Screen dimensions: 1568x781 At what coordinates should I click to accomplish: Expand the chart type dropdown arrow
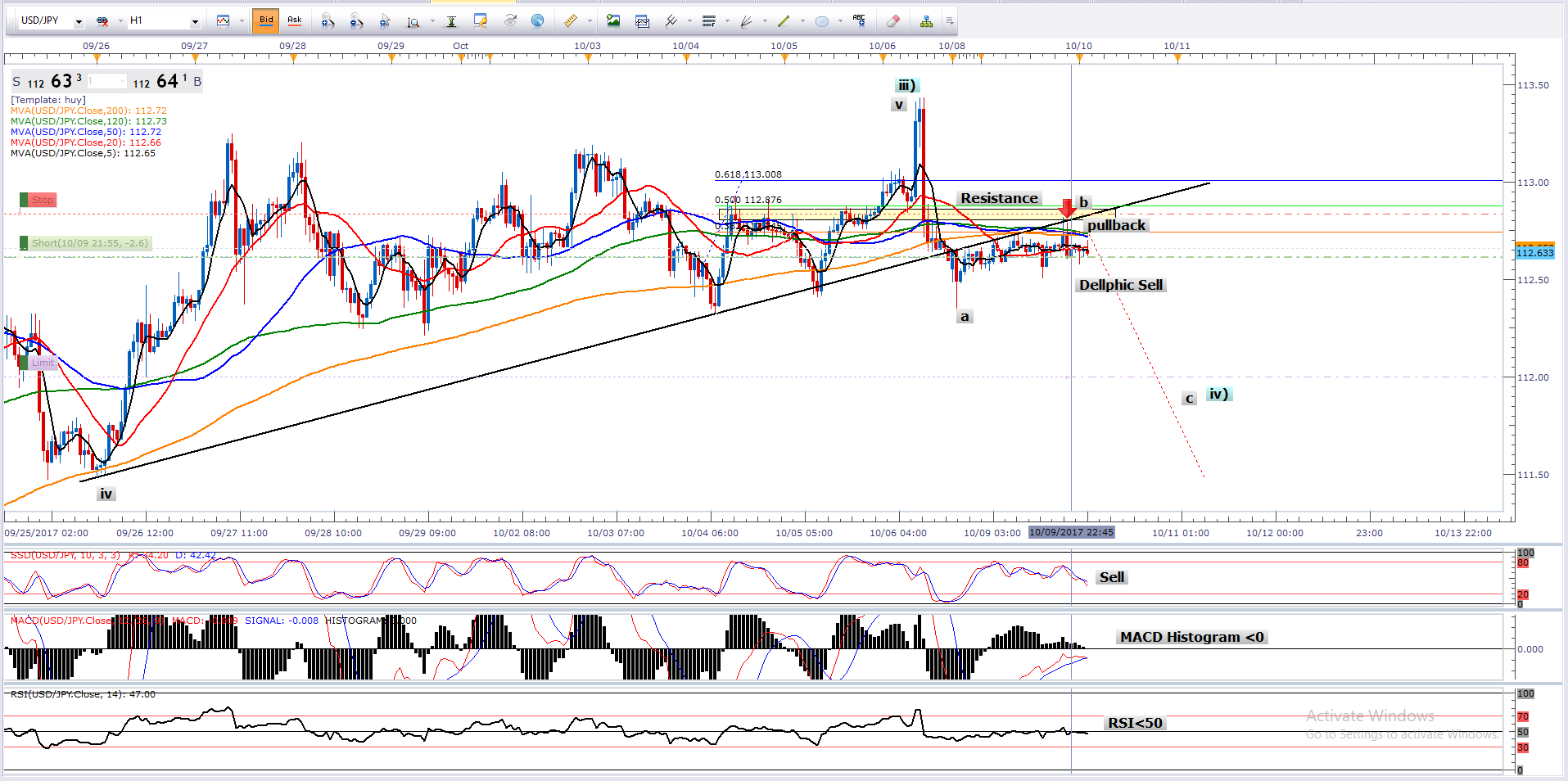(x=242, y=21)
